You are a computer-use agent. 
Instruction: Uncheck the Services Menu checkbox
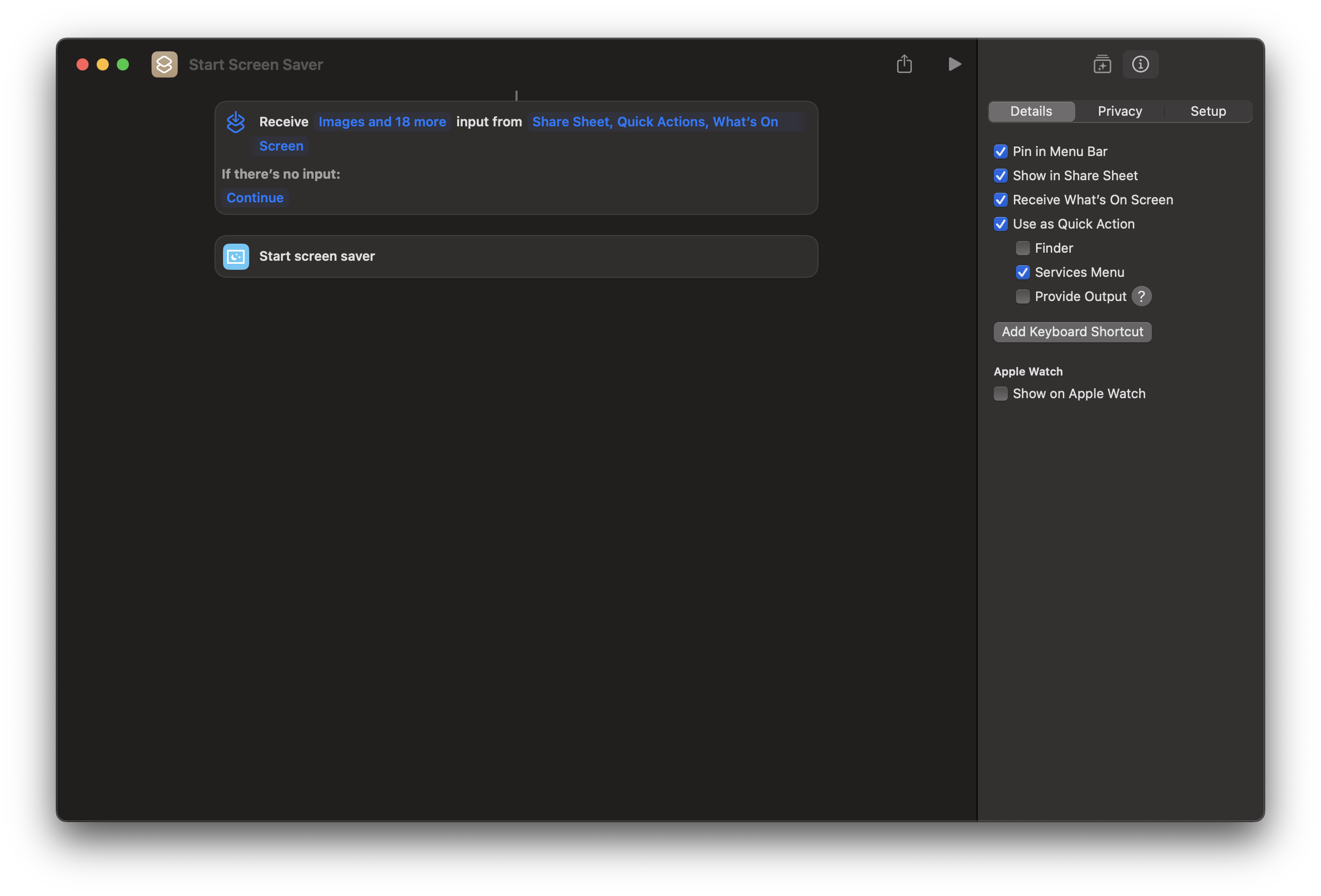click(1022, 272)
